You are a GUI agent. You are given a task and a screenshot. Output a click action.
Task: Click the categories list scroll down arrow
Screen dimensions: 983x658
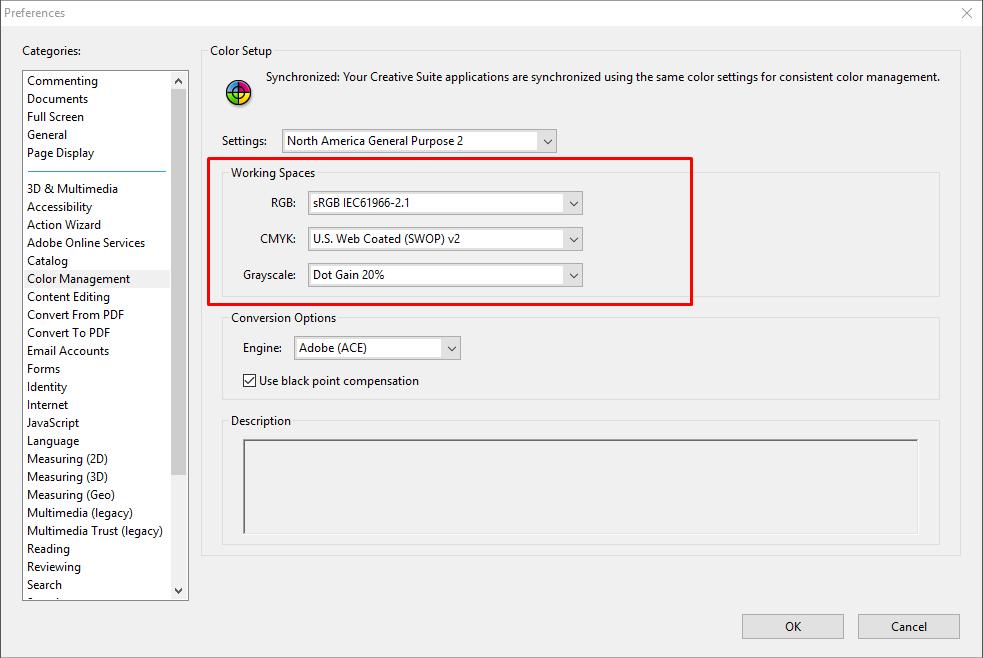179,590
